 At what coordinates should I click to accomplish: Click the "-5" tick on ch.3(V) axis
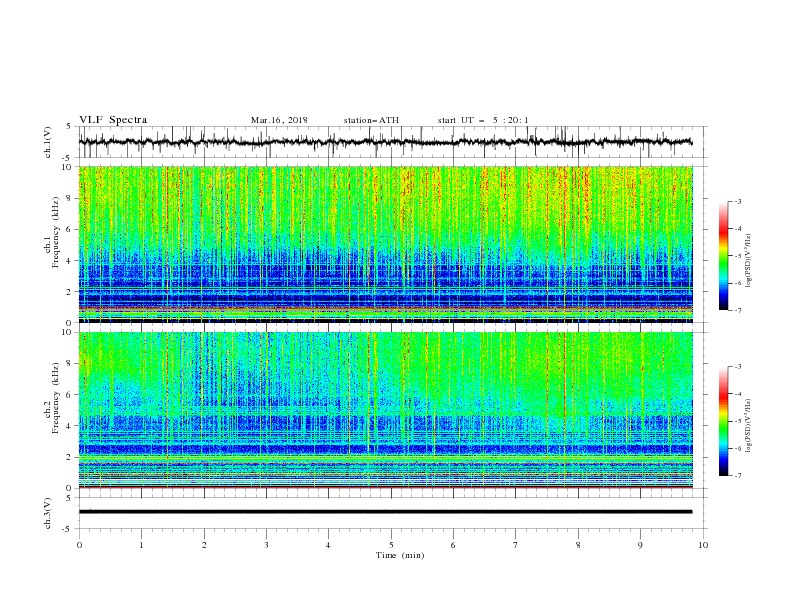click(68, 529)
